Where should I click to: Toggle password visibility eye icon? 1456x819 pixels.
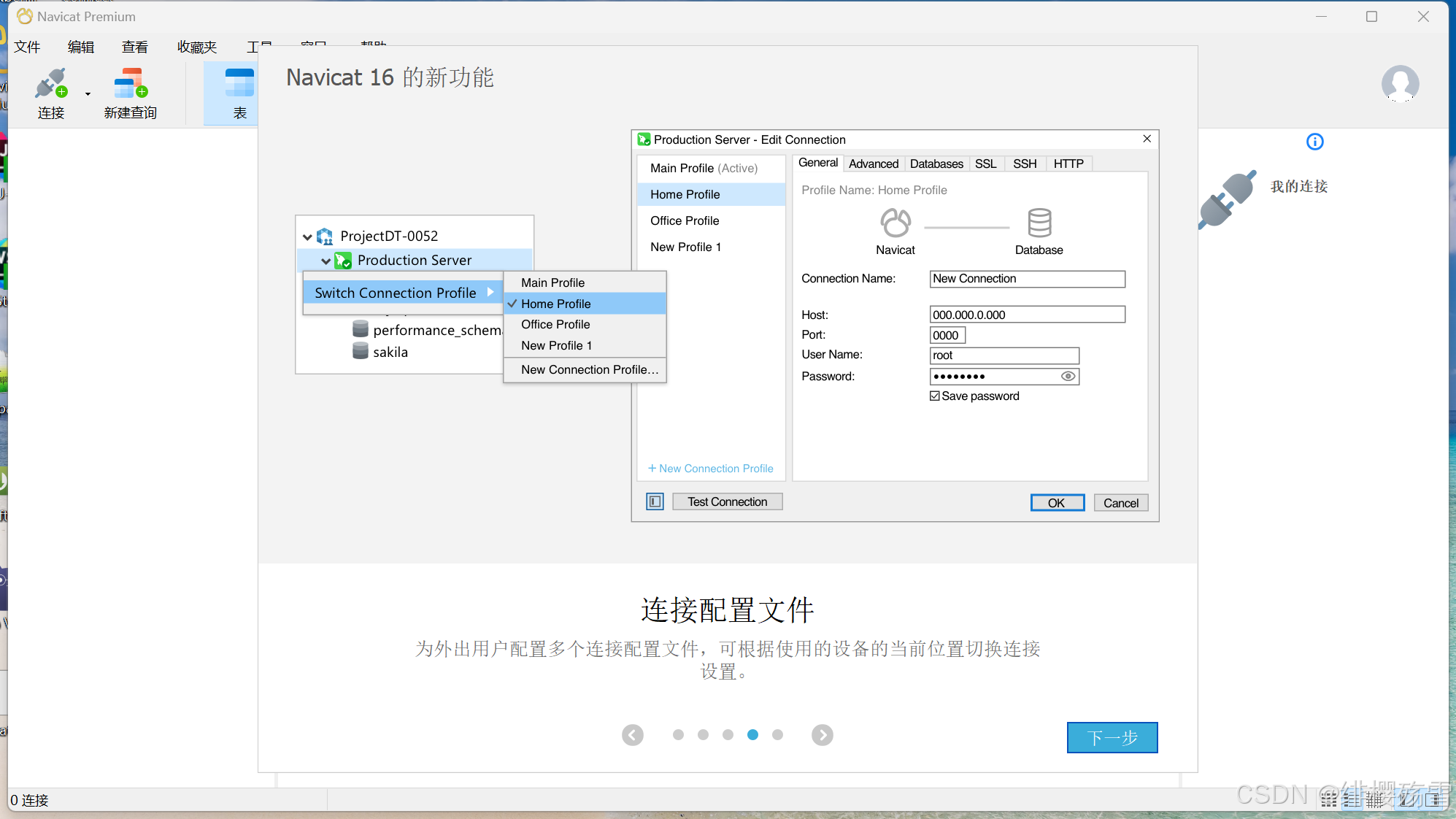pos(1067,376)
